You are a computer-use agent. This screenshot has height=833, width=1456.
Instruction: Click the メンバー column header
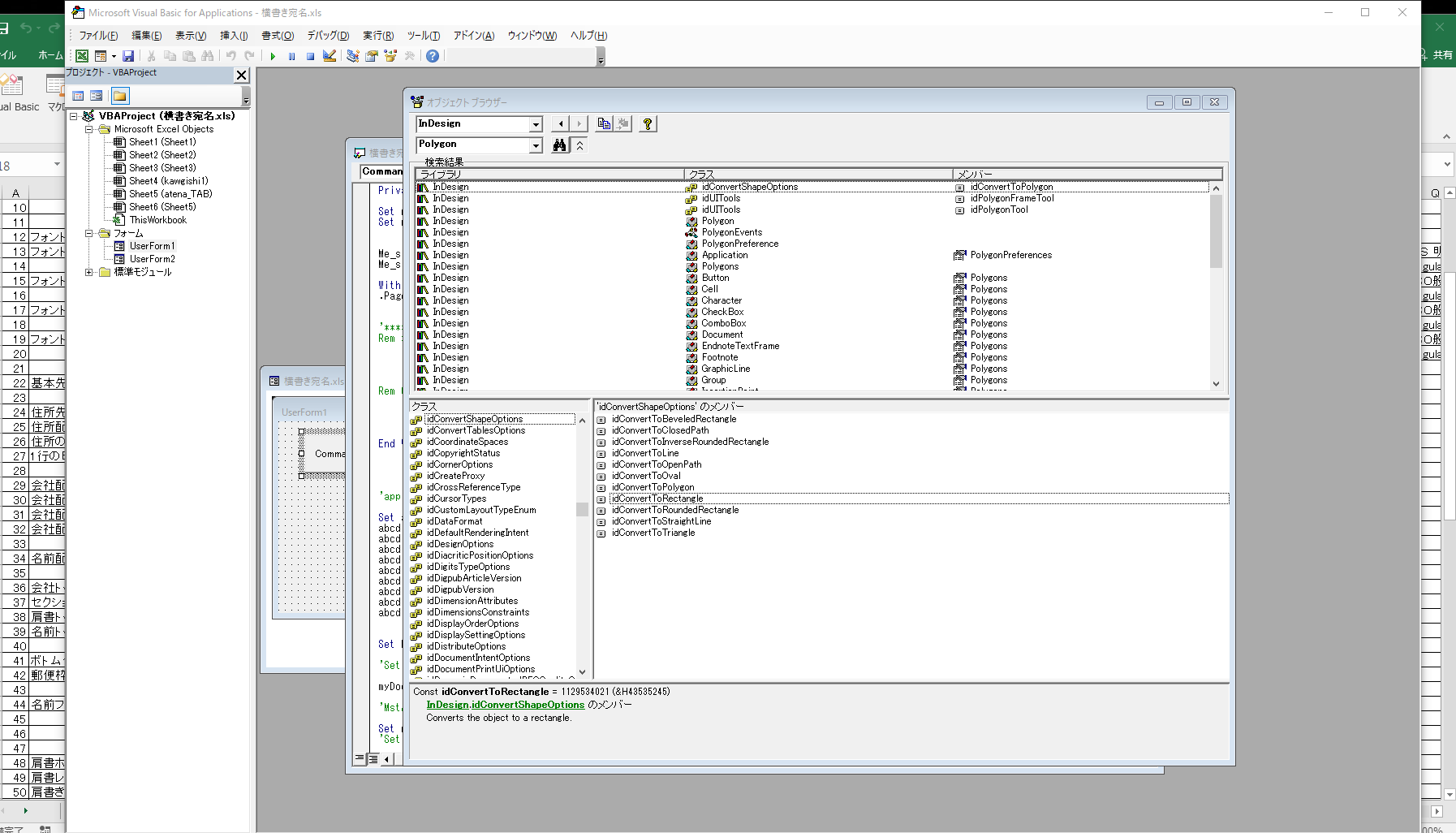(1088, 174)
